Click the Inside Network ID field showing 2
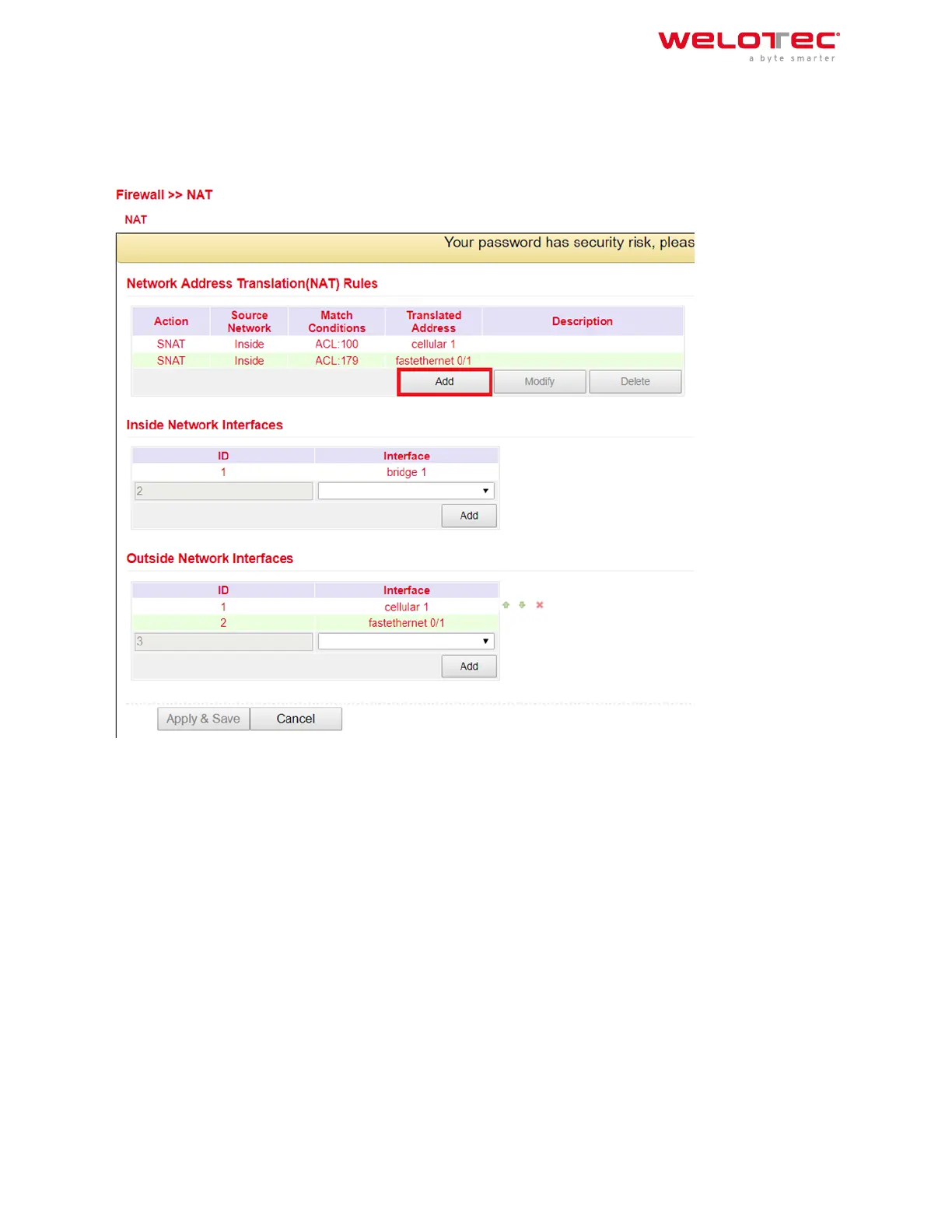The height and width of the screenshot is (1232, 952). 223,491
